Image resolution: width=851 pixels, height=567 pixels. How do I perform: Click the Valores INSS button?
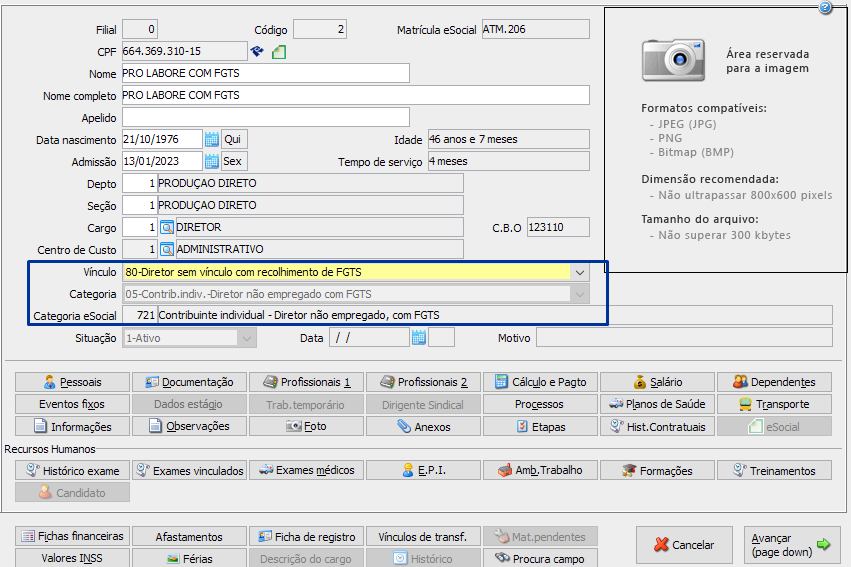pos(72,558)
